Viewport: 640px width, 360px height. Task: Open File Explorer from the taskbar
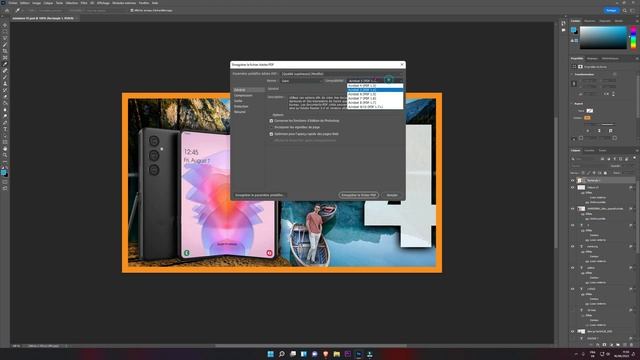pos(337,354)
